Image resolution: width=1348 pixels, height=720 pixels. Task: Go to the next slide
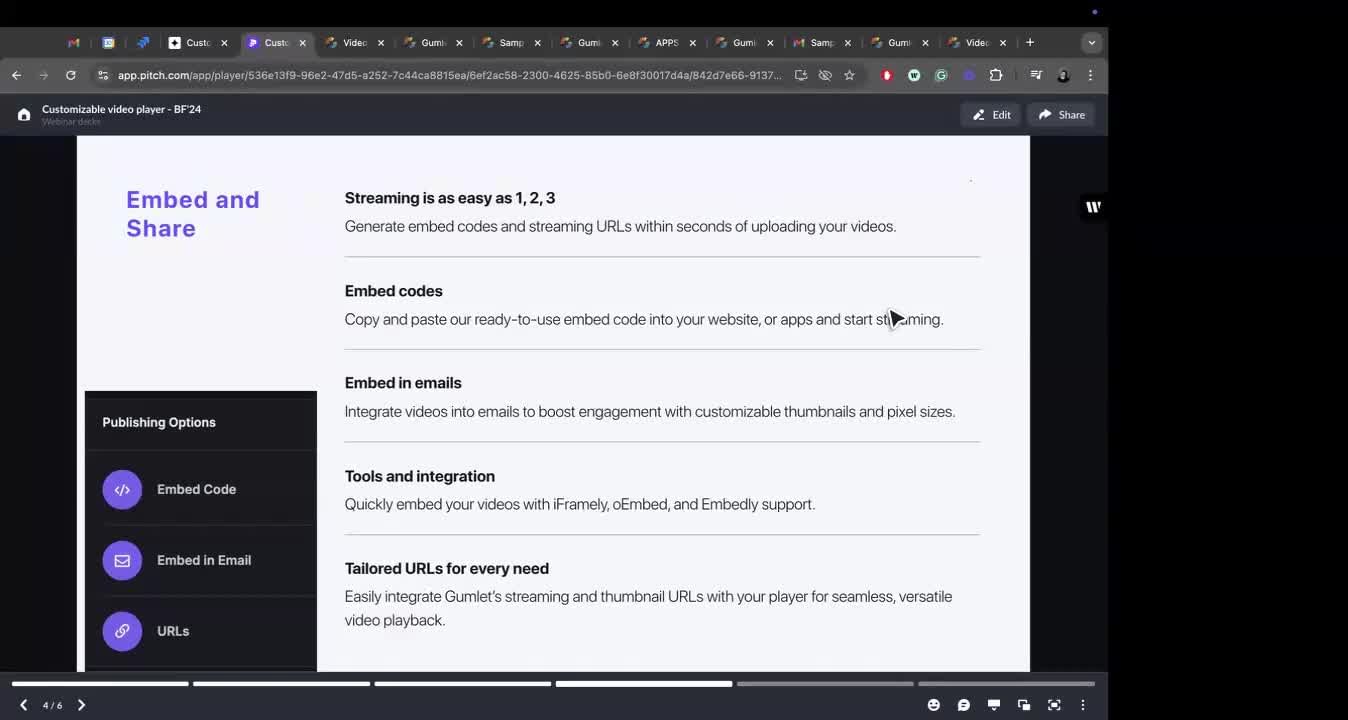81,705
